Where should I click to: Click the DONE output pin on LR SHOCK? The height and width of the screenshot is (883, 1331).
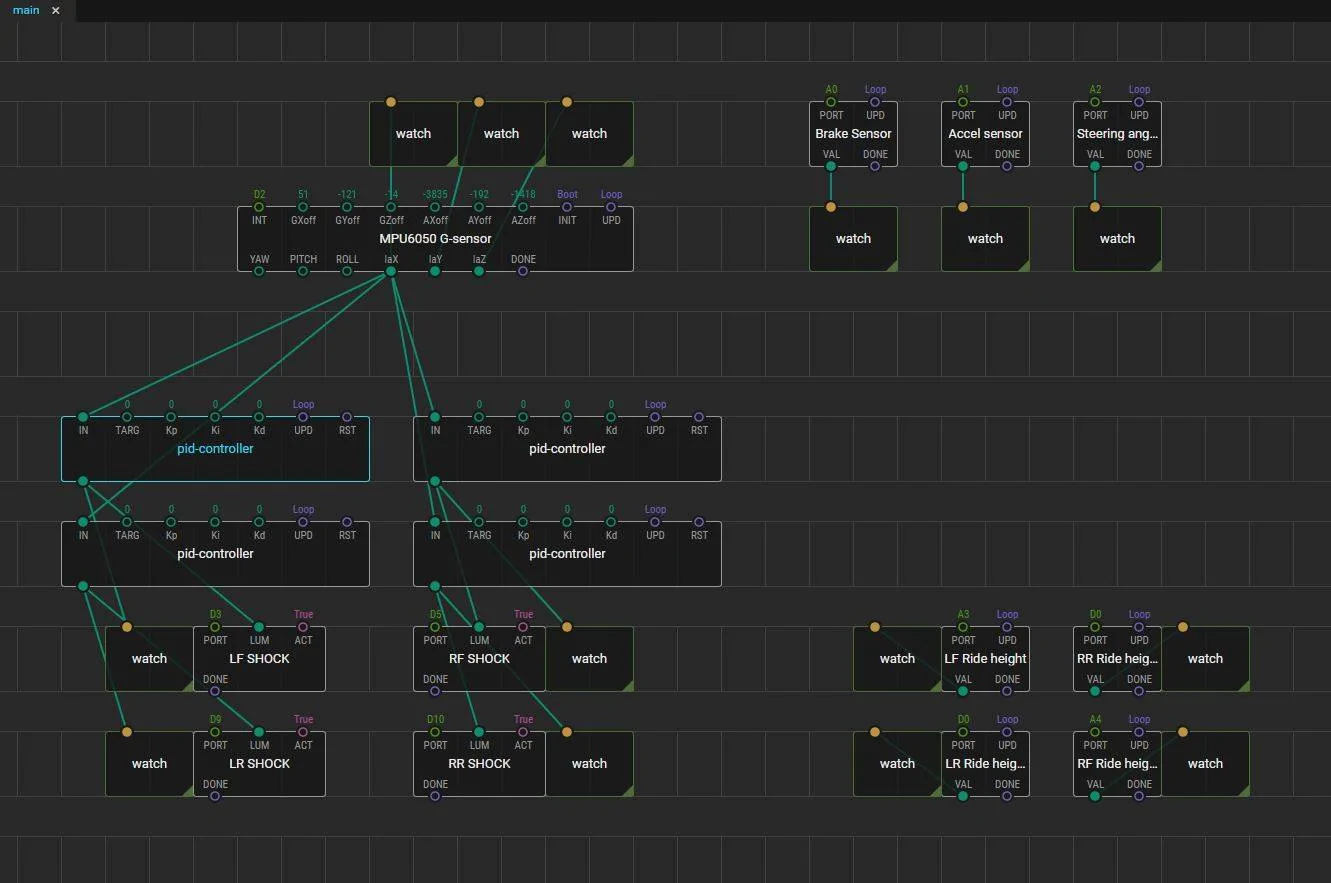215,796
